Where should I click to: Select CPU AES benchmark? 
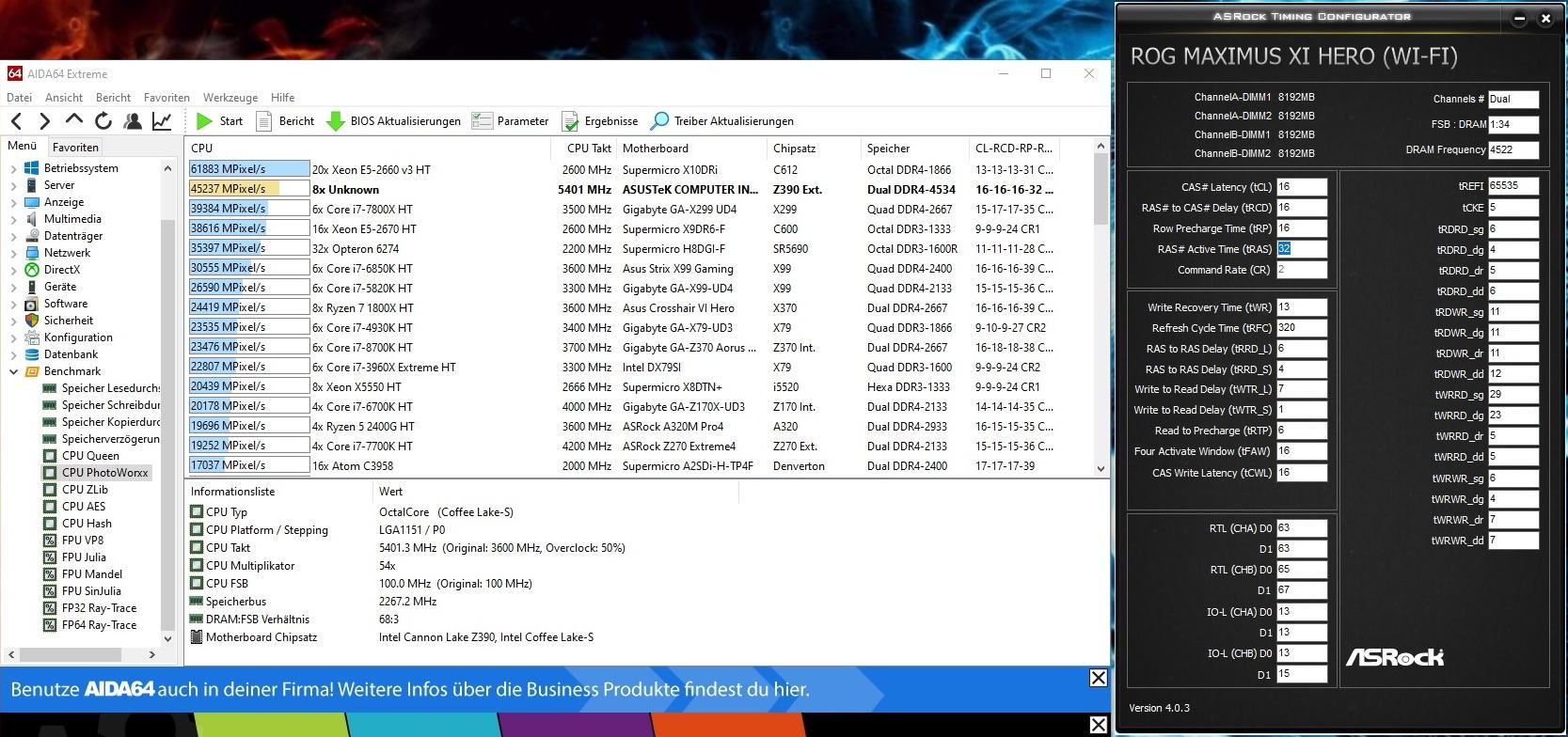pos(84,507)
